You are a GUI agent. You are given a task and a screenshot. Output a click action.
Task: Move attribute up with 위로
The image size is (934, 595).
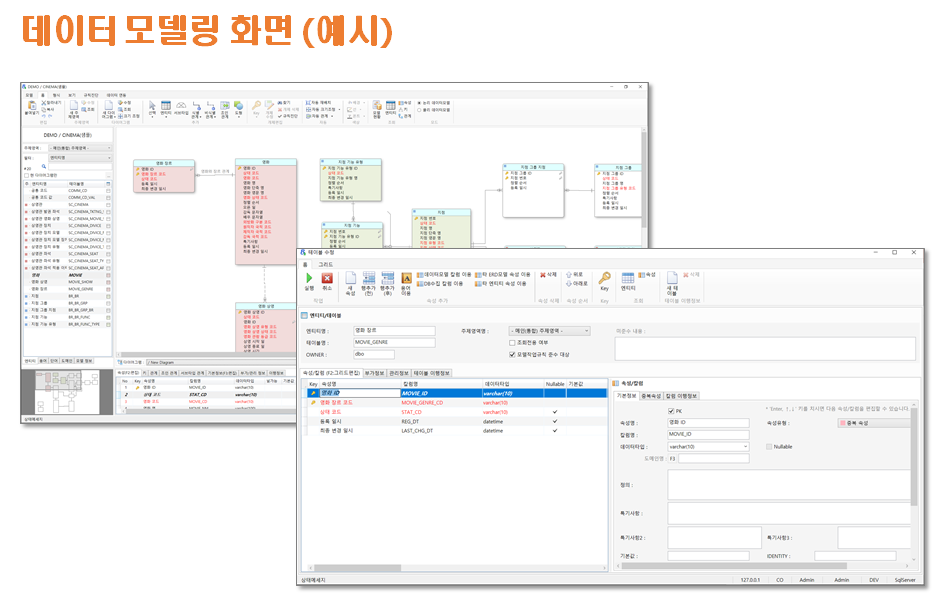[574, 275]
